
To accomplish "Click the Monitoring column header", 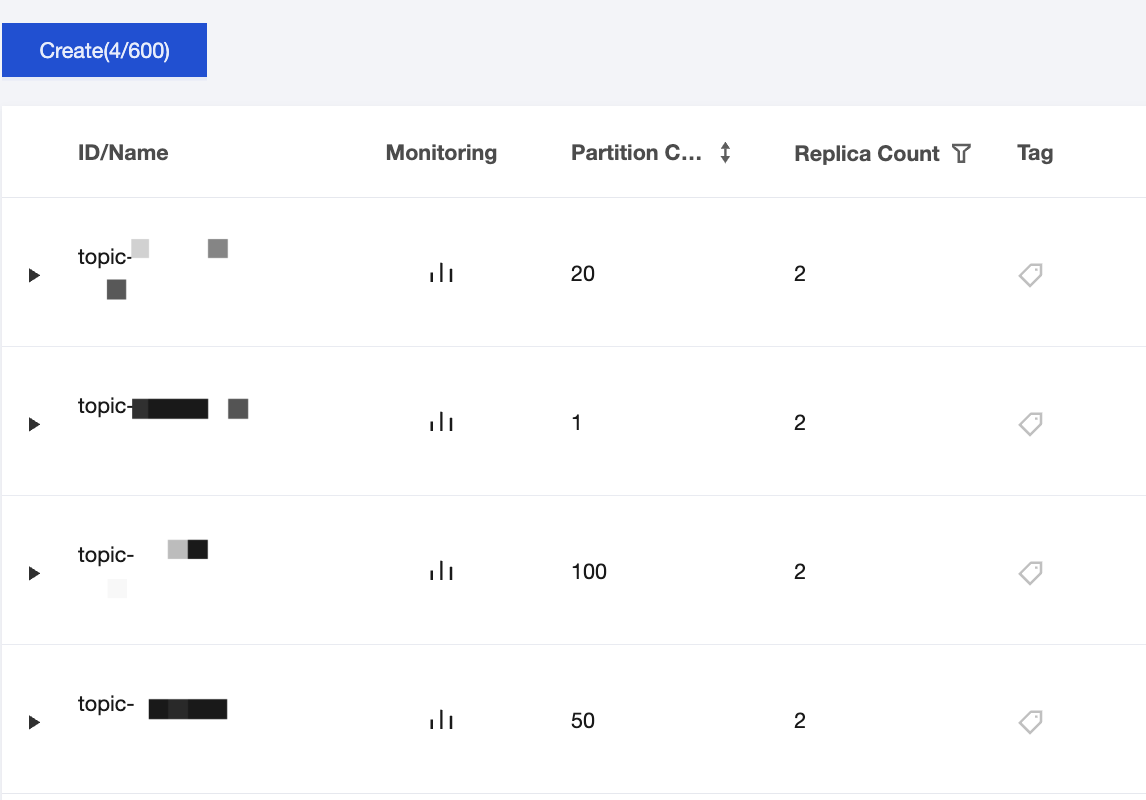I will point(441,153).
